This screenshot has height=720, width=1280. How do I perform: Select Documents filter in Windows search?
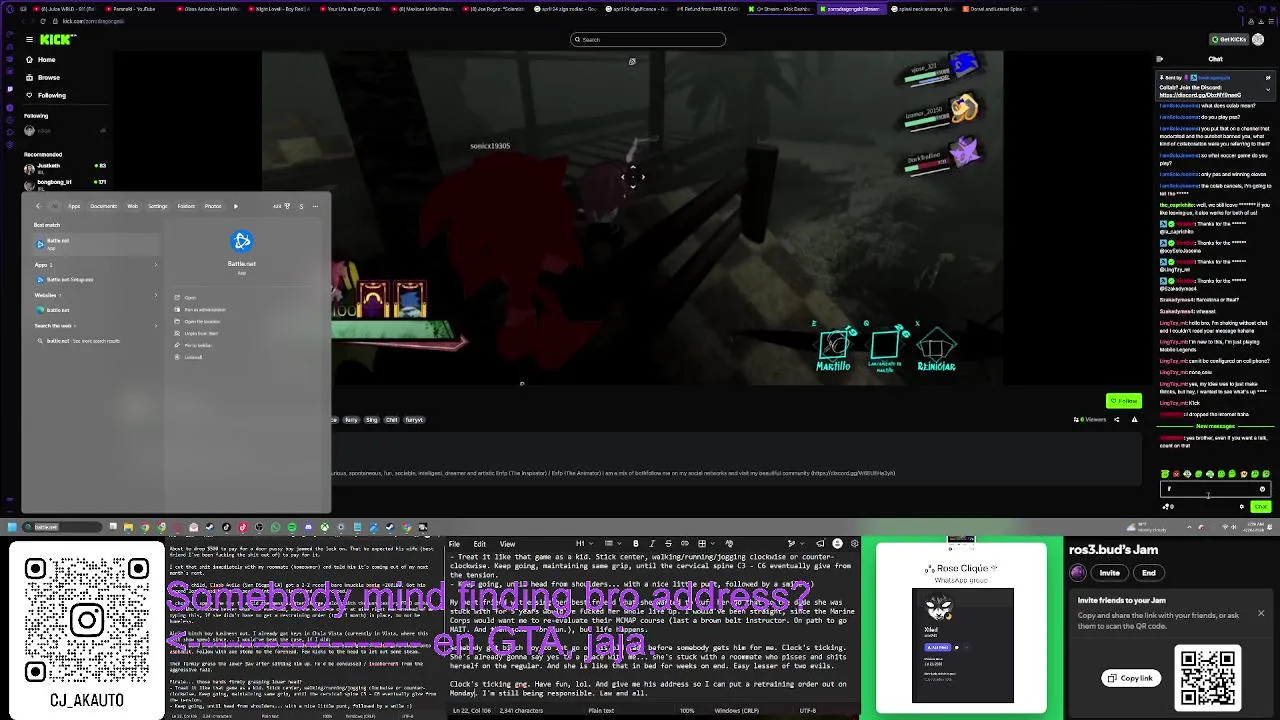pyautogui.click(x=104, y=206)
